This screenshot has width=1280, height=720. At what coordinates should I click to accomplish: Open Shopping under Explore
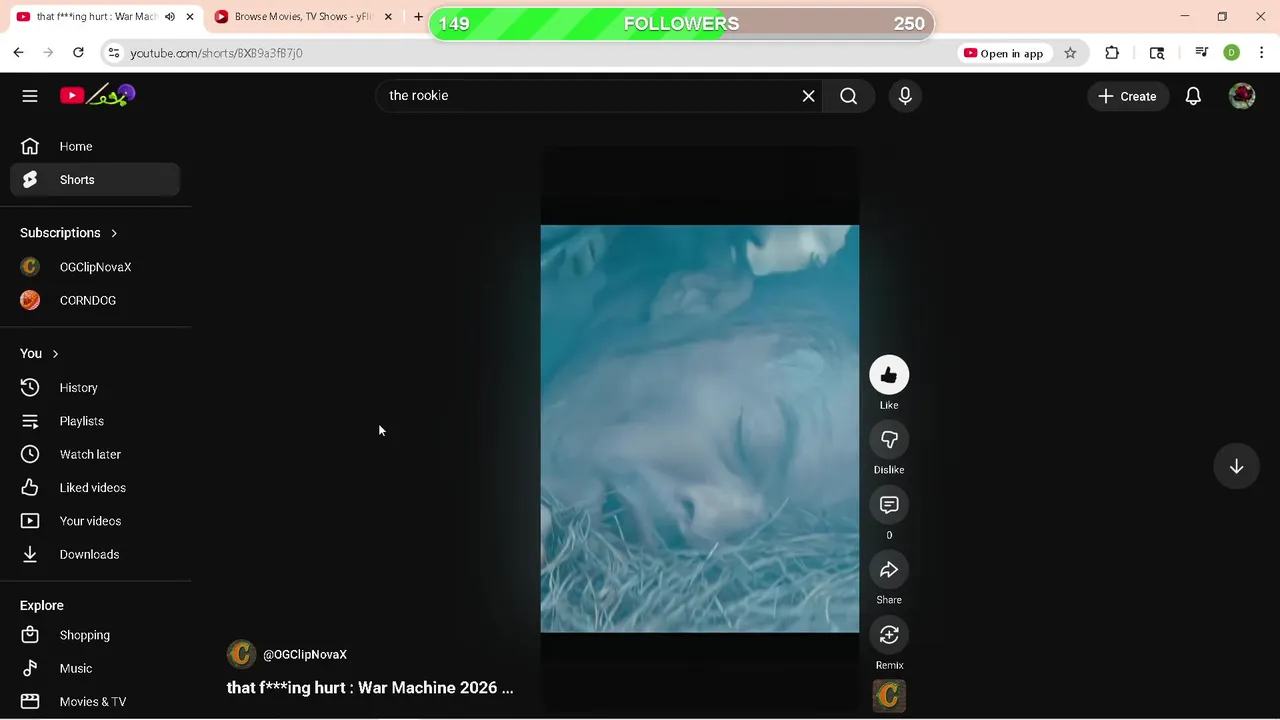pyautogui.click(x=95, y=635)
